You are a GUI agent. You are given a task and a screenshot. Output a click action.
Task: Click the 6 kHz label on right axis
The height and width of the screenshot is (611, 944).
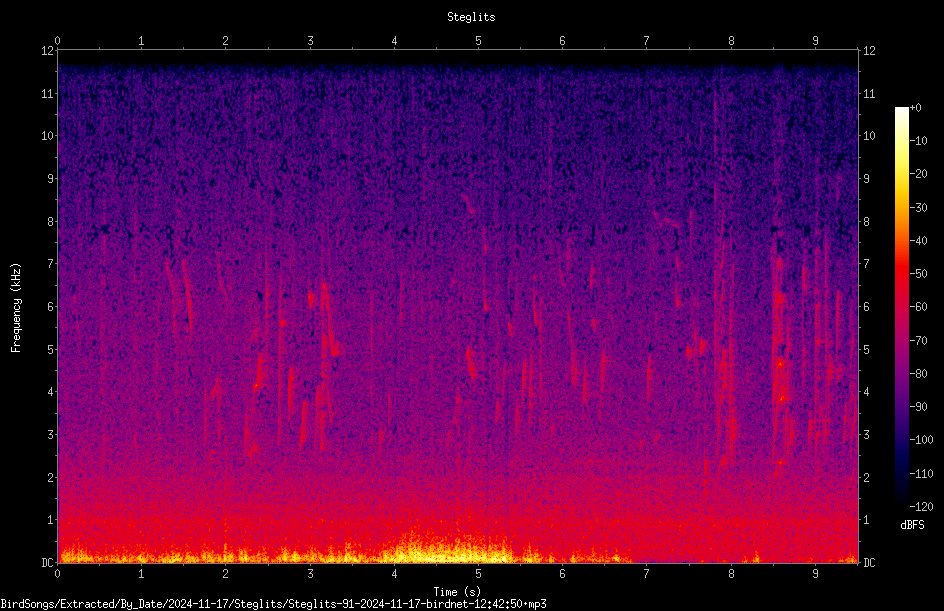866,306
